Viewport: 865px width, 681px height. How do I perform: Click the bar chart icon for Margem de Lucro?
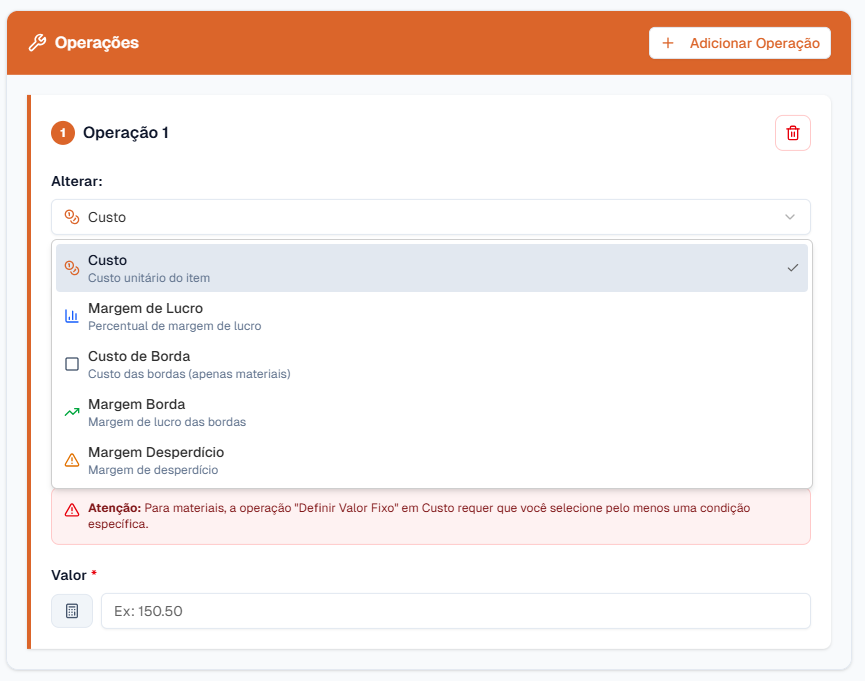(x=72, y=316)
